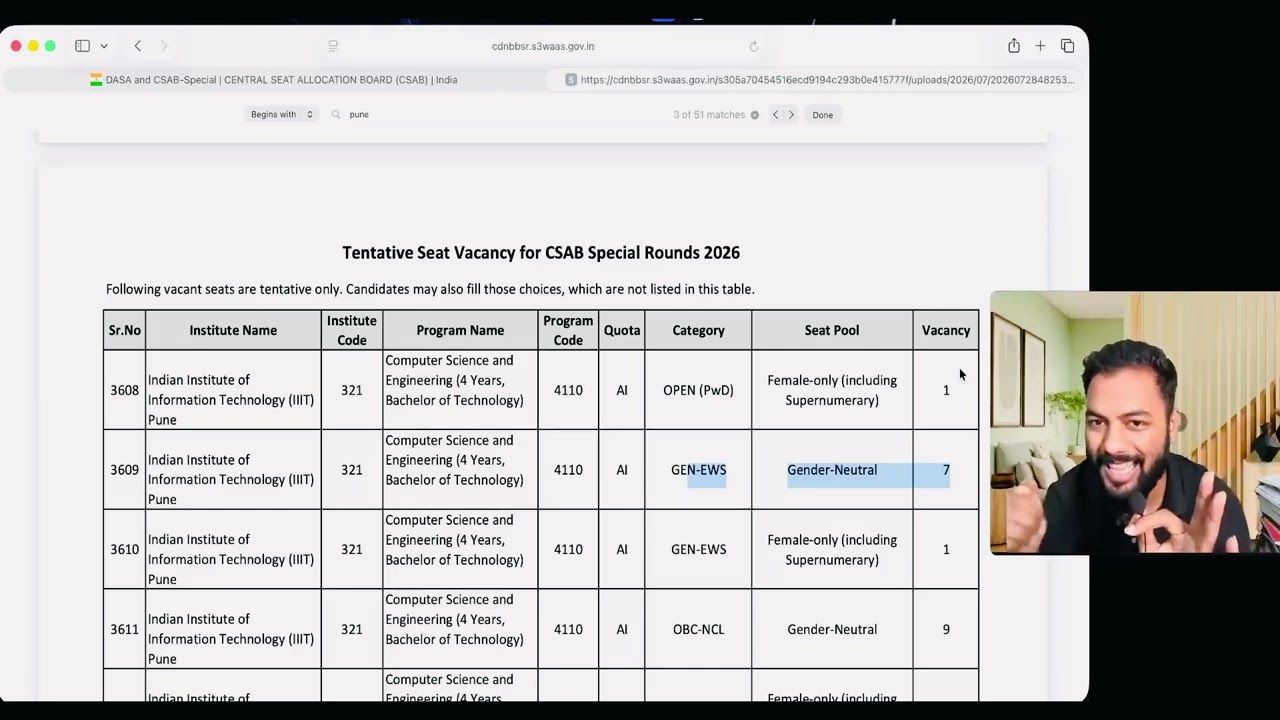Toggle the Safari sidebar icon

point(82,46)
